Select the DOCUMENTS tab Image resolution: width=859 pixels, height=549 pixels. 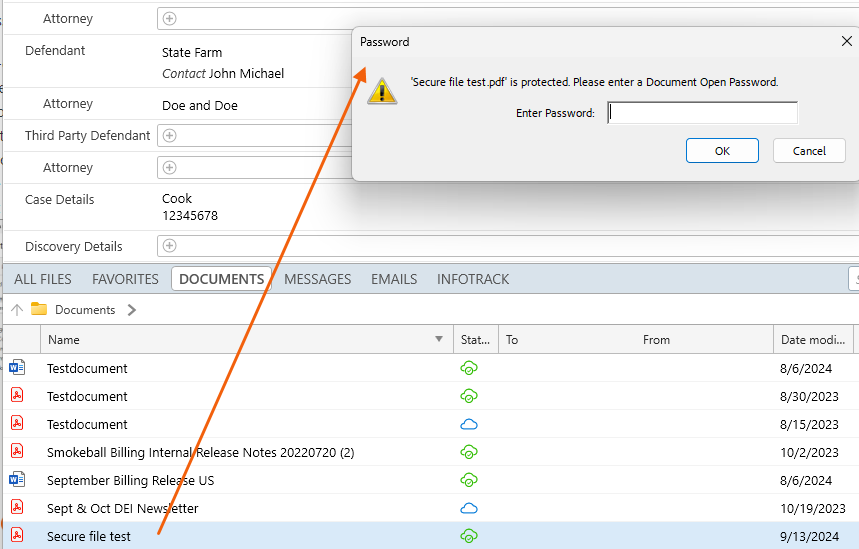point(222,279)
